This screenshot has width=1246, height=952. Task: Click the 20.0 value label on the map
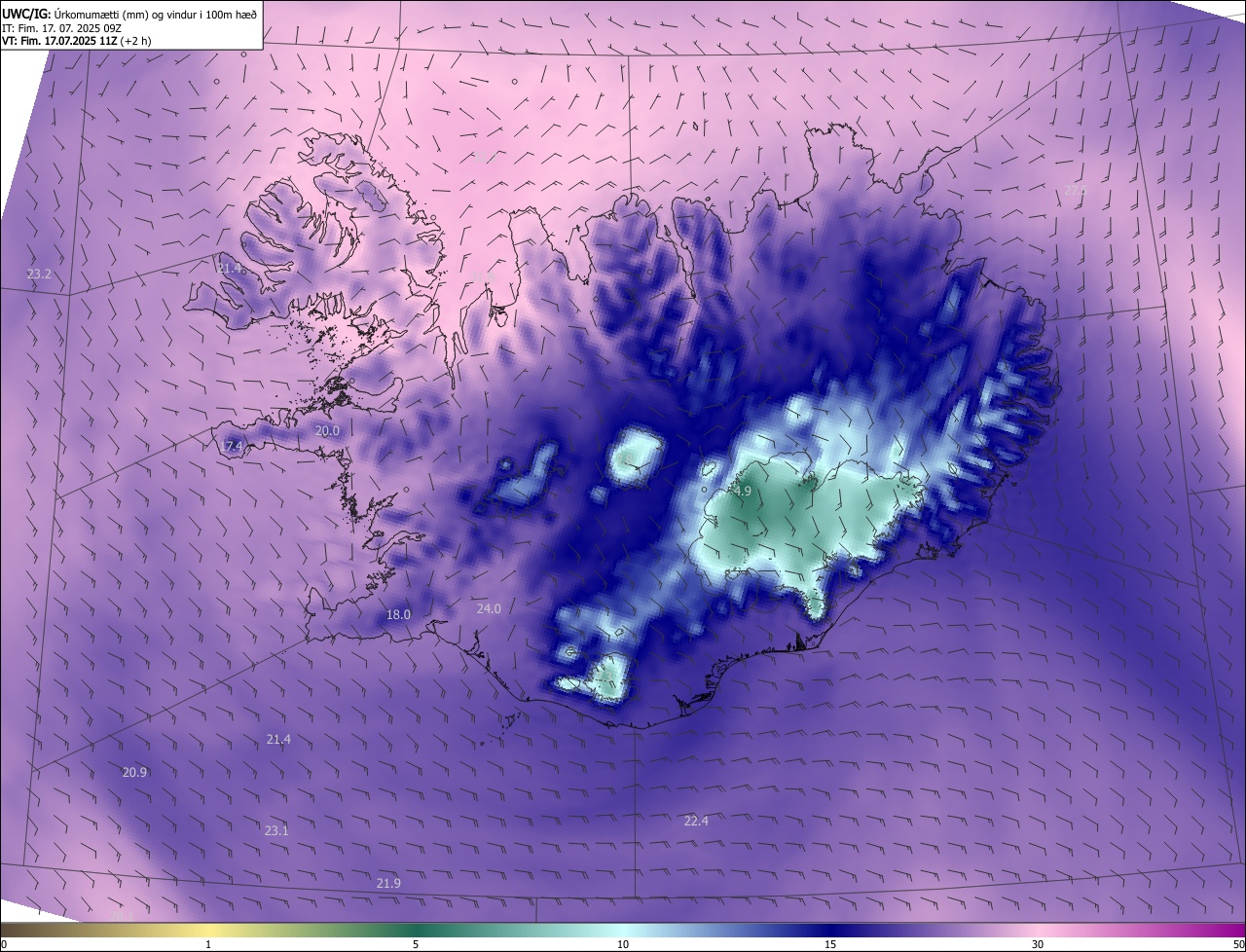click(x=327, y=430)
